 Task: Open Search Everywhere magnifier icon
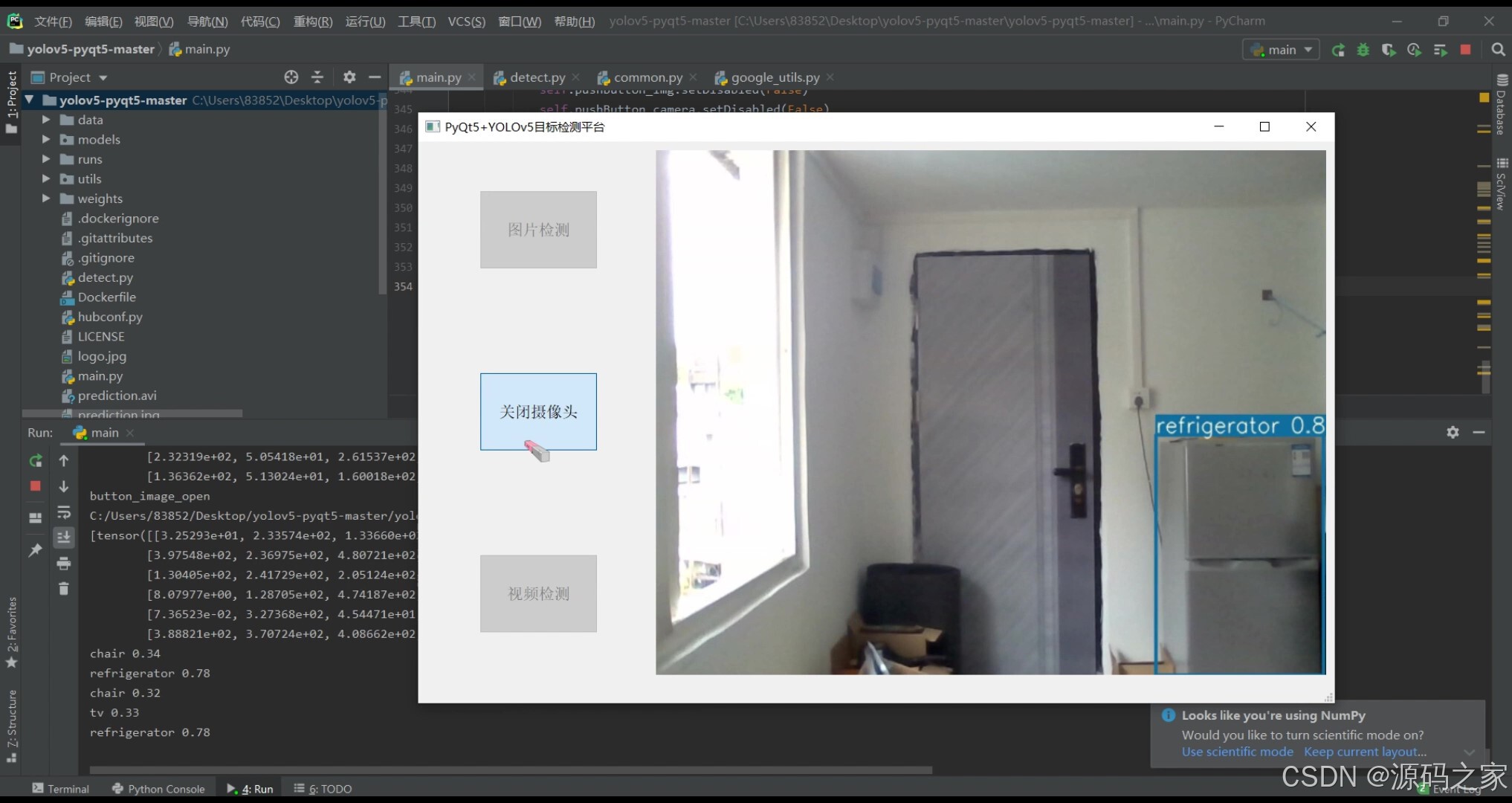tap(1498, 50)
